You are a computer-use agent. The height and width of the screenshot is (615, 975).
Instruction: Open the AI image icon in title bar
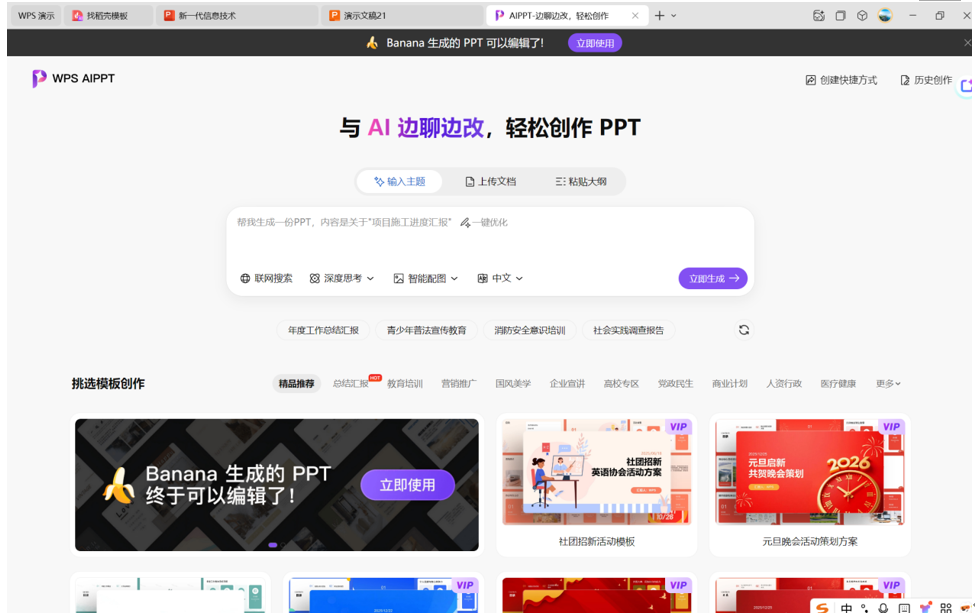click(819, 16)
